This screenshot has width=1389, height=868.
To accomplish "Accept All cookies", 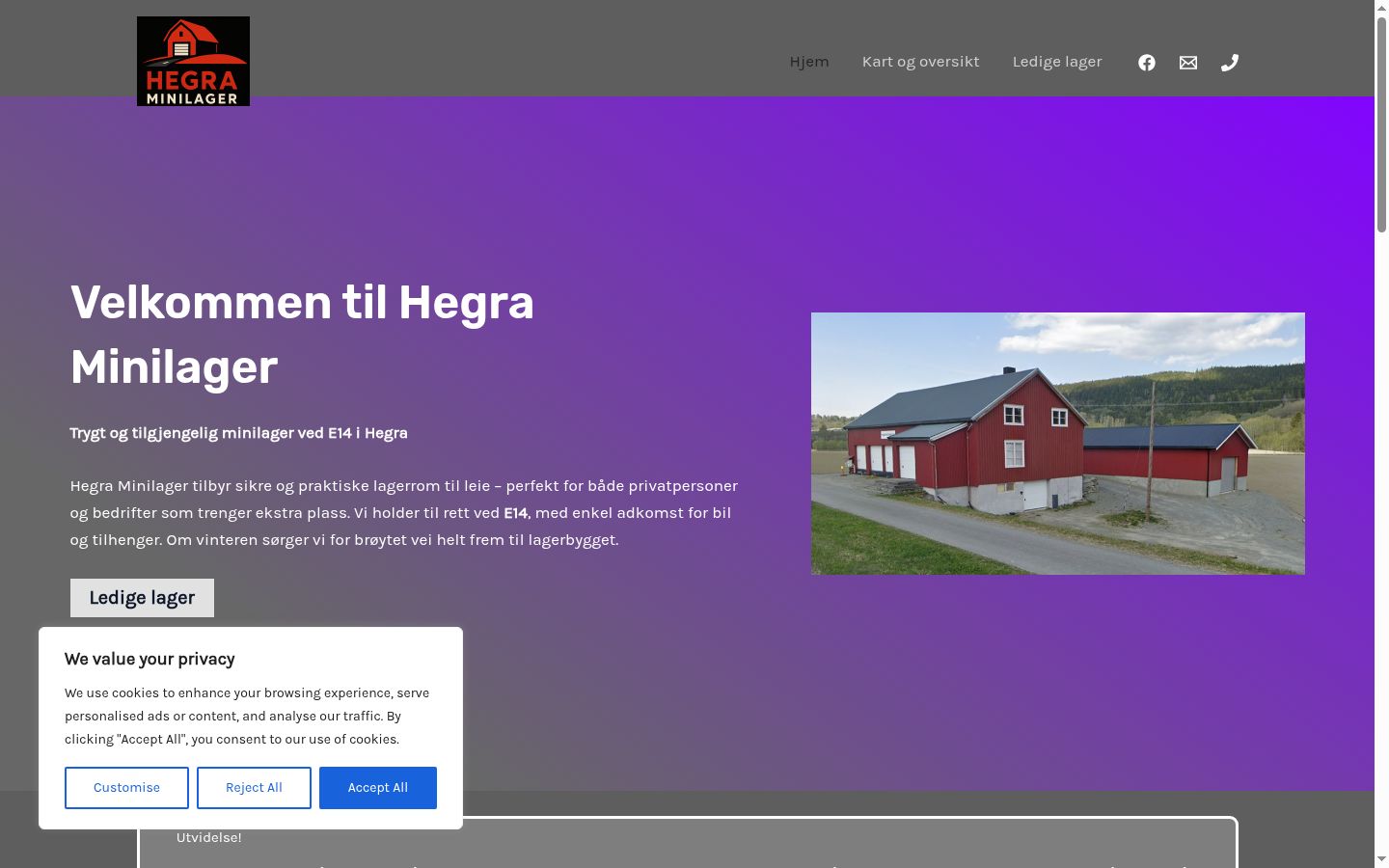I will pos(378,788).
